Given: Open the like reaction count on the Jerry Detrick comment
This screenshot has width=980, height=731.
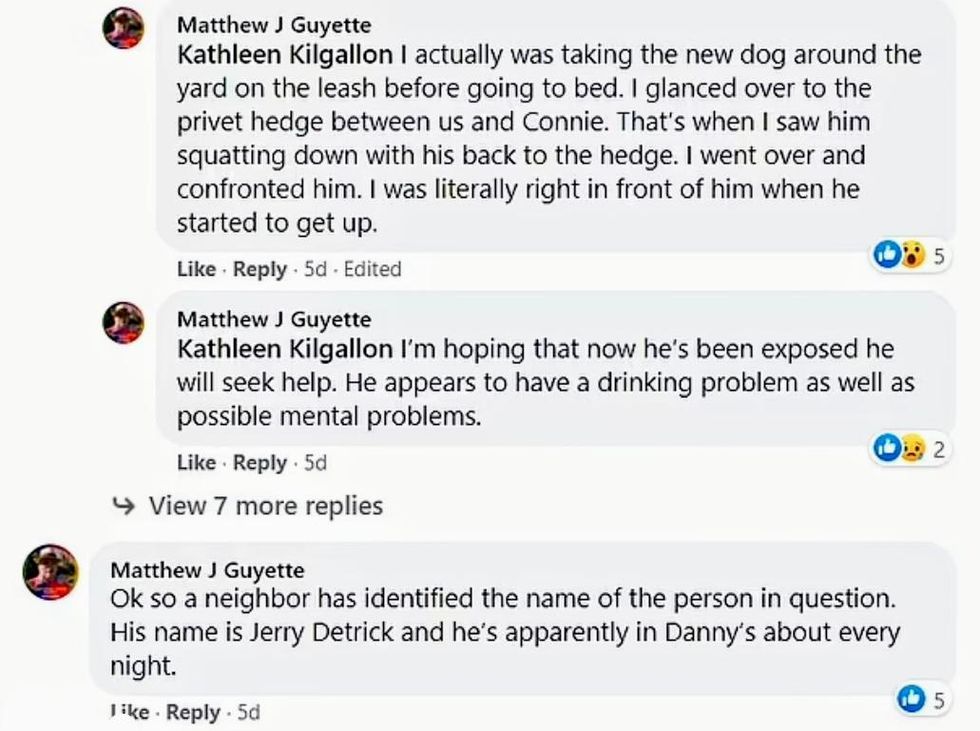Looking at the screenshot, I should click(x=922, y=700).
